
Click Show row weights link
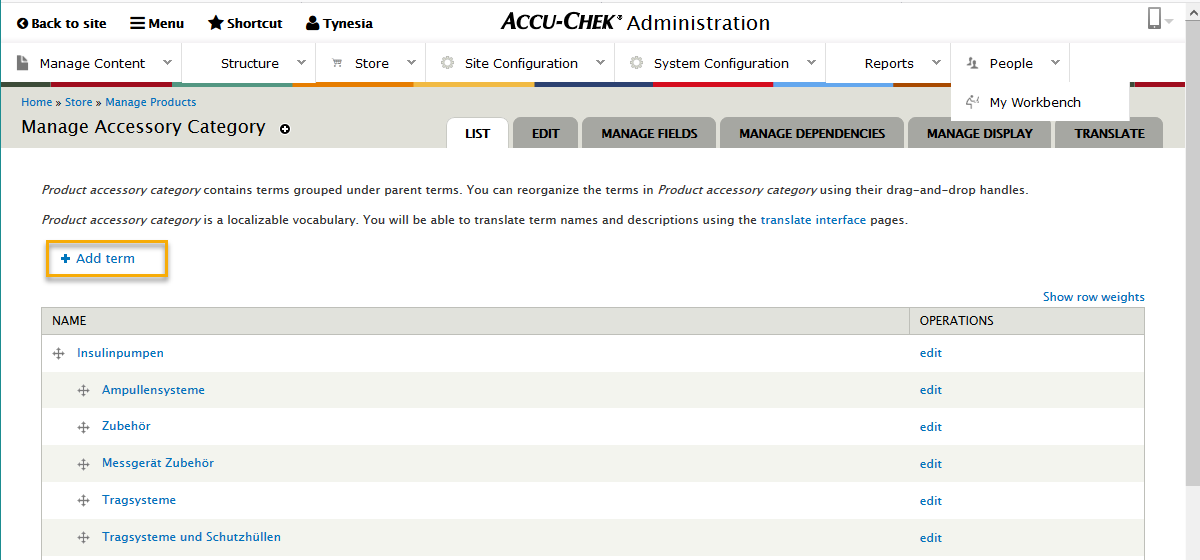(x=1094, y=297)
